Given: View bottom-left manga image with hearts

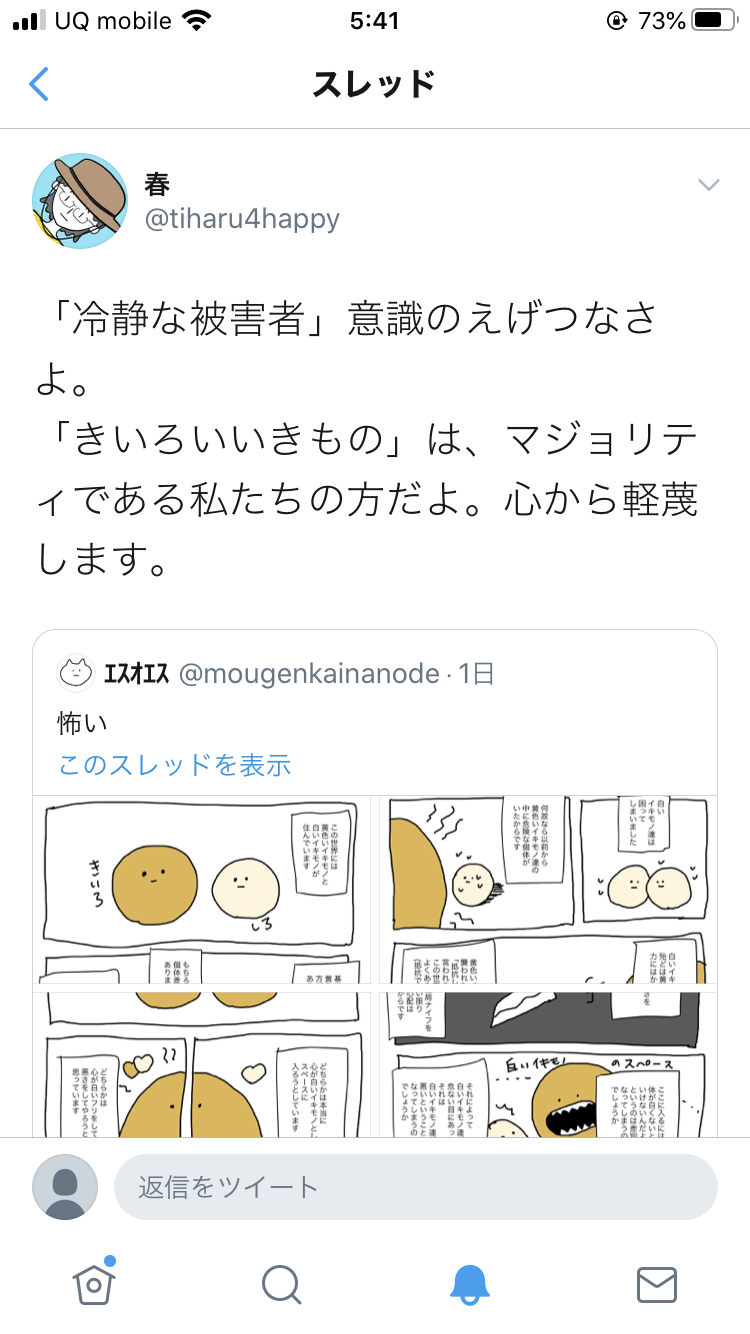Looking at the screenshot, I should 201,1065.
